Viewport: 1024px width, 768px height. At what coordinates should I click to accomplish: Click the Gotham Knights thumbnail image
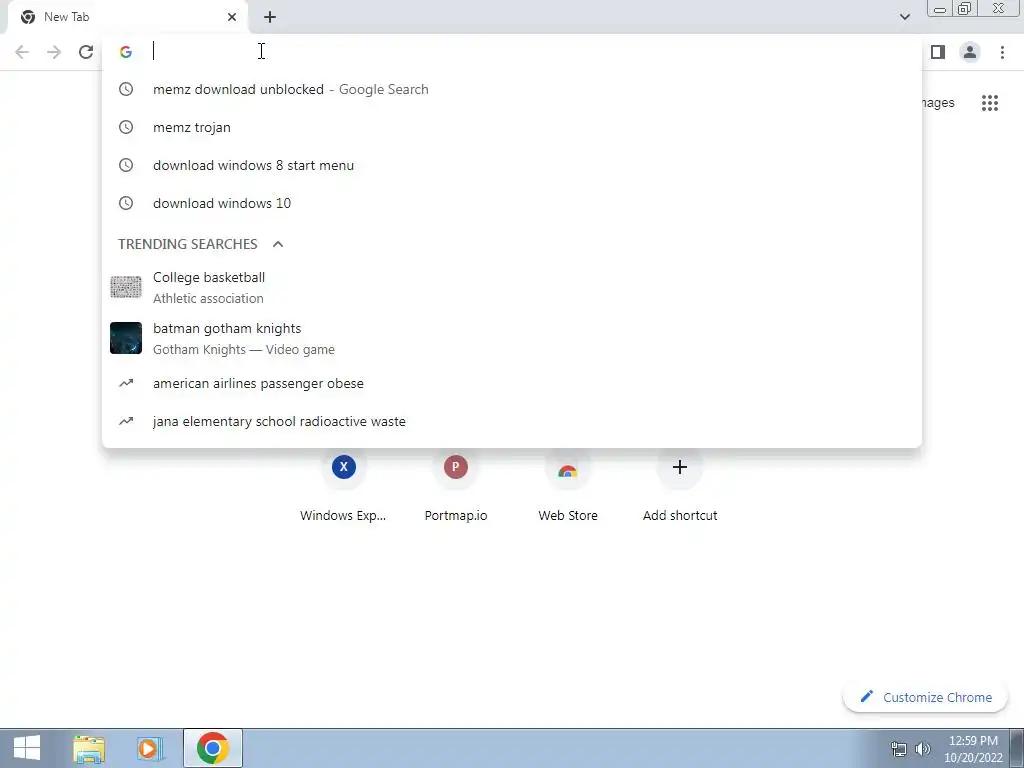(126, 338)
